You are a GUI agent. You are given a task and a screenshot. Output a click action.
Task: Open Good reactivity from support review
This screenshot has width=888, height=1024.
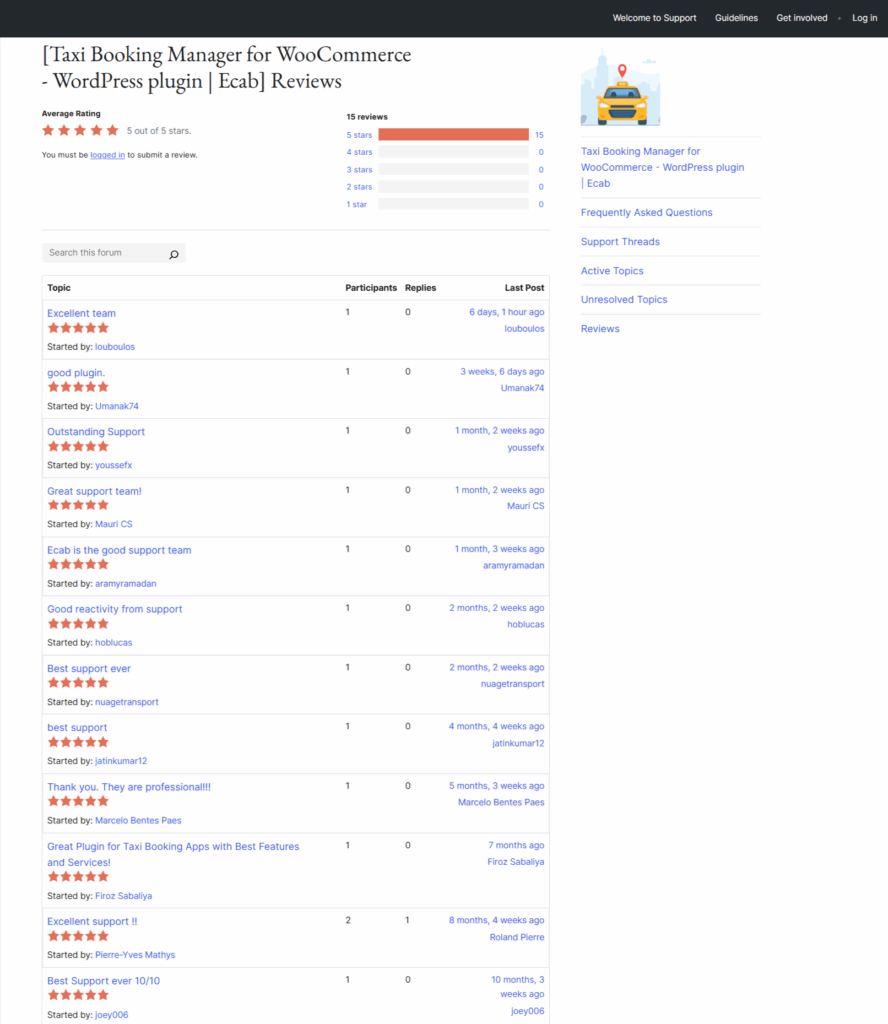tap(114, 609)
